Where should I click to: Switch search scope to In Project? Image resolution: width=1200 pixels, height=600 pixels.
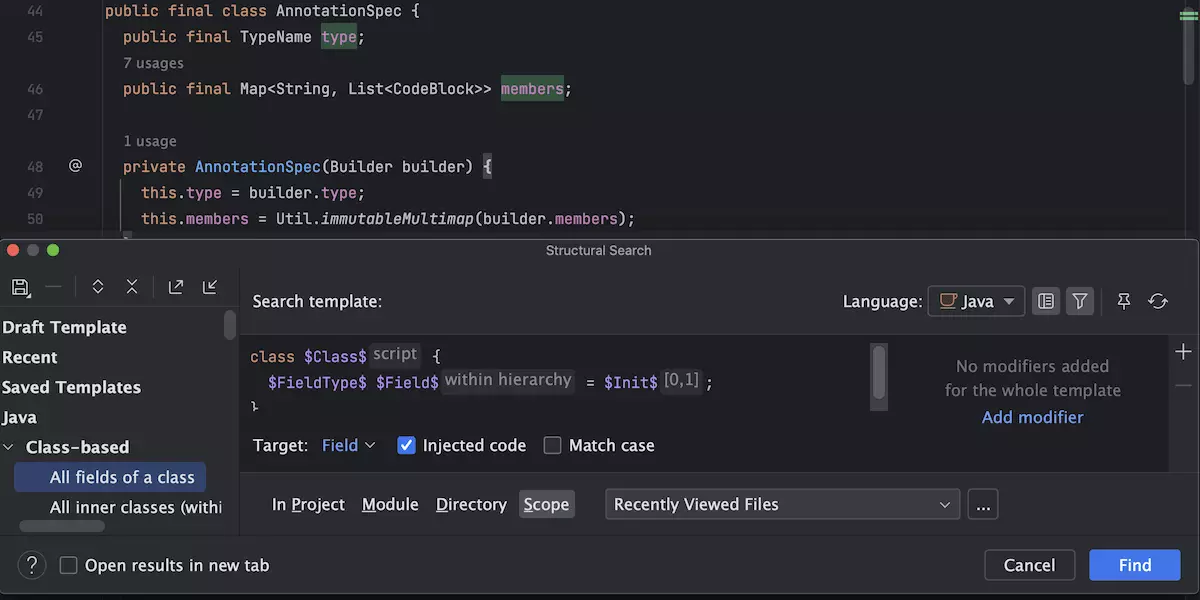tap(308, 505)
